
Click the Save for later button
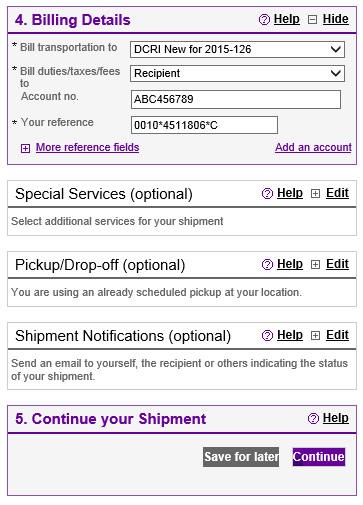[x=241, y=457]
